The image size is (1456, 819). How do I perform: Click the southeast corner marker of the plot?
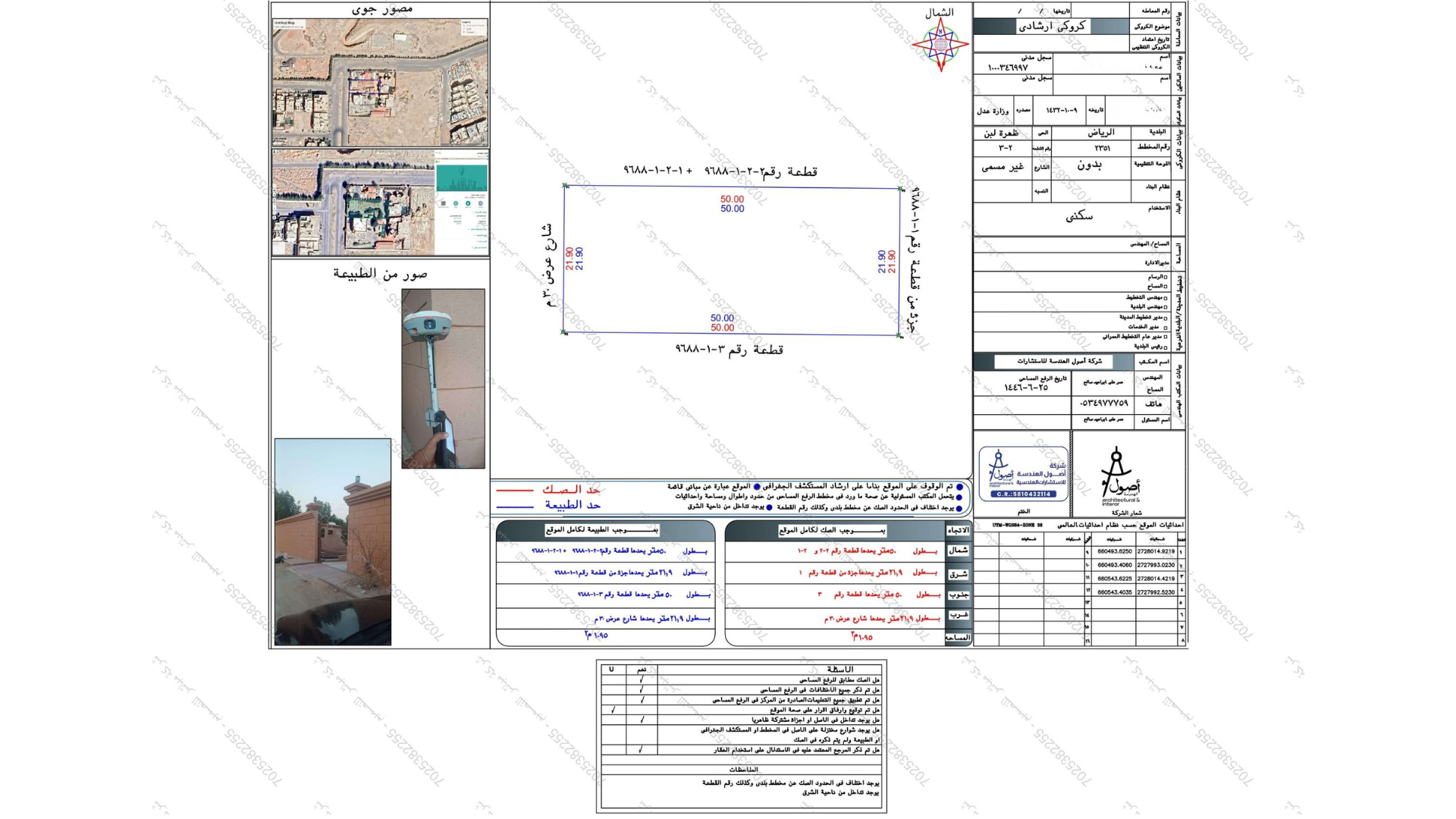point(899,335)
